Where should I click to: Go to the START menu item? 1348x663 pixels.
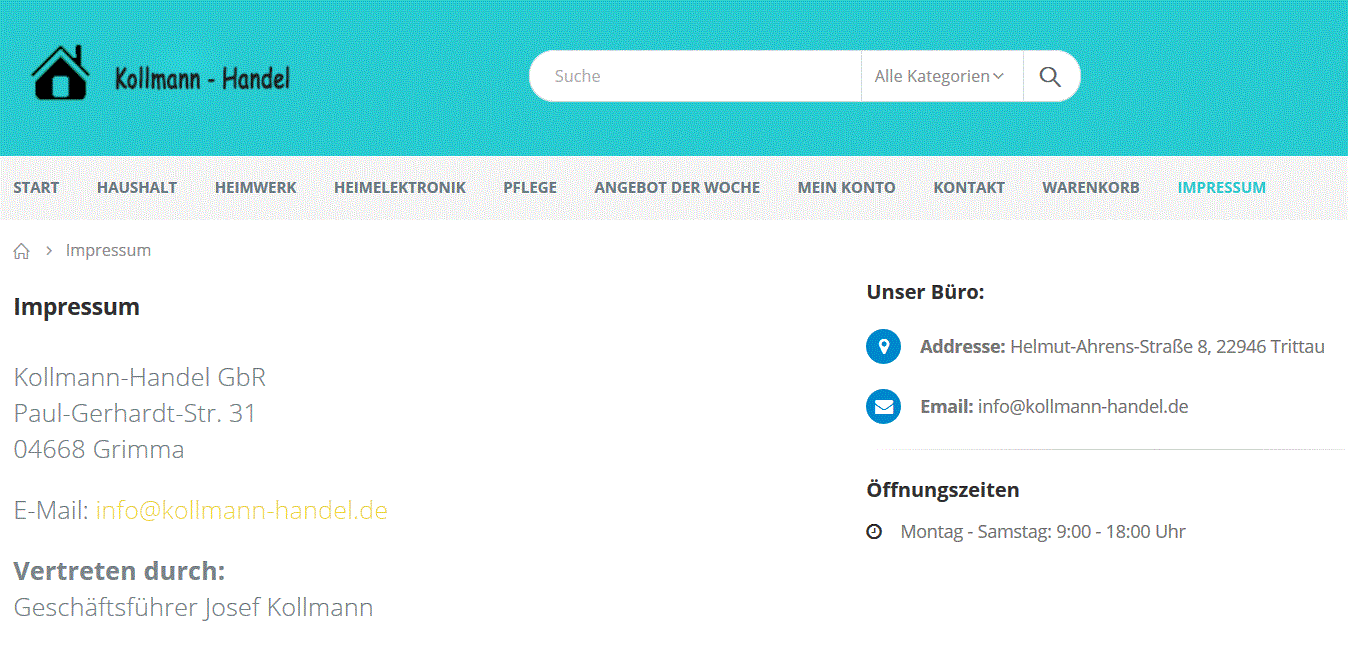pos(36,187)
